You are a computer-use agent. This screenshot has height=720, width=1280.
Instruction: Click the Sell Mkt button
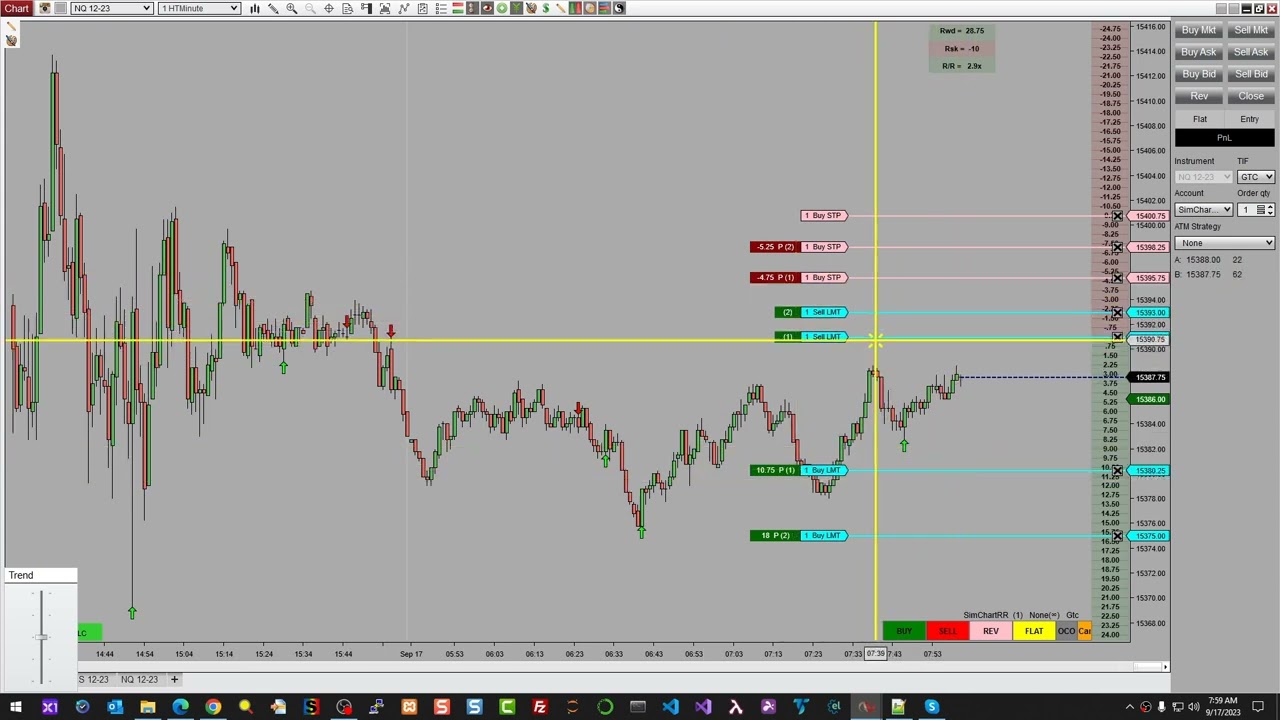(1251, 30)
